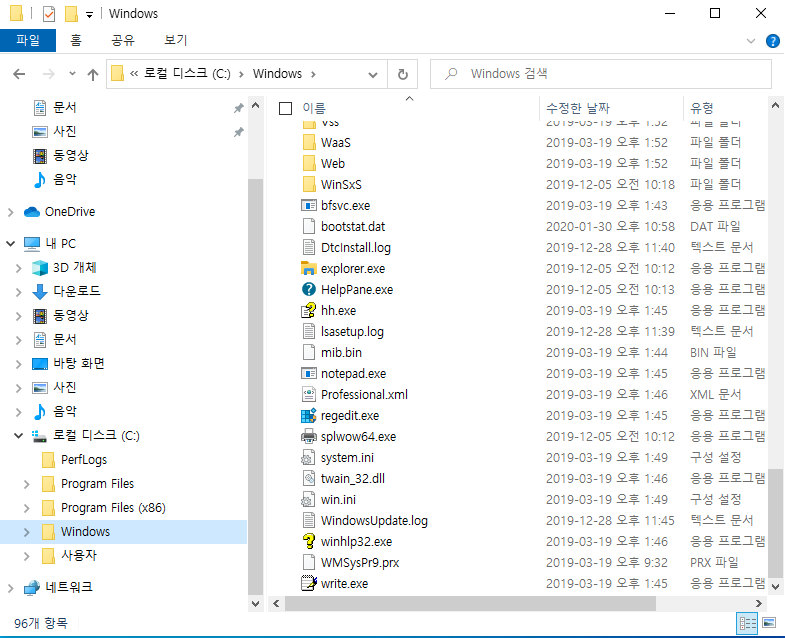Screen dimensions: 785x638
Task: Select PerfLogs folder in tree
Action: point(84,460)
